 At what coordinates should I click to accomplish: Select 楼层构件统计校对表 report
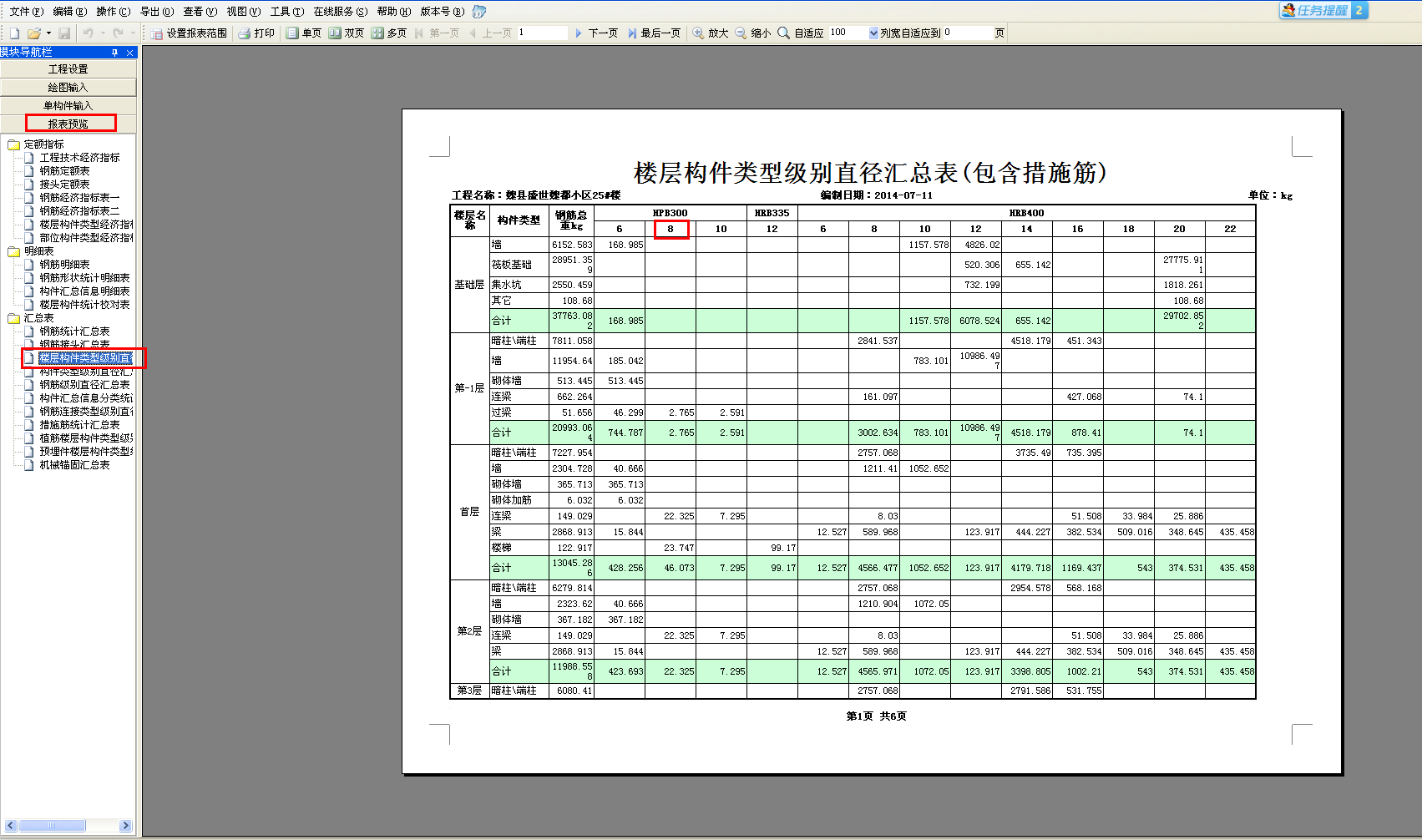(84, 305)
